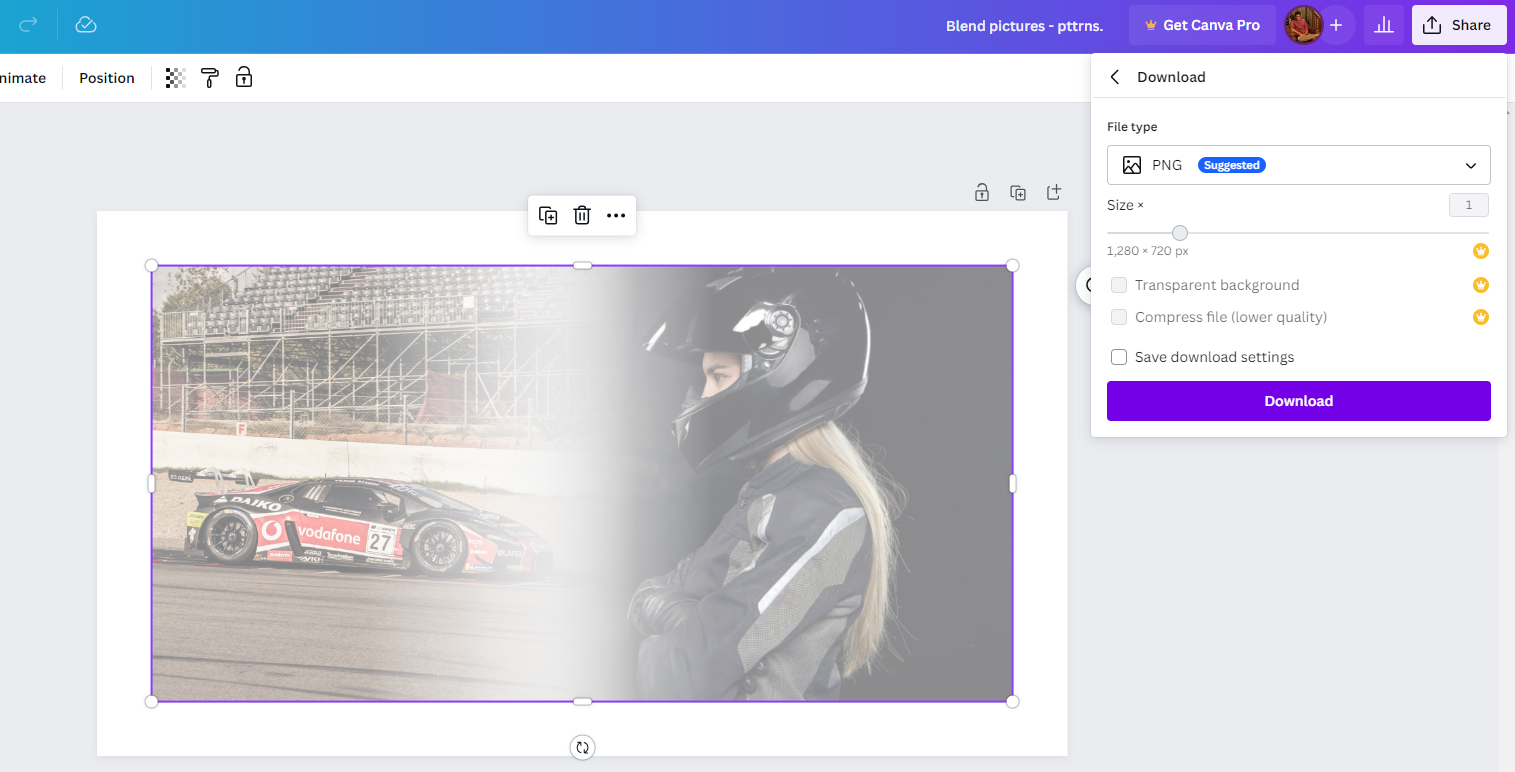
Task: Go back using the Download panel arrow
Action: point(1115,77)
